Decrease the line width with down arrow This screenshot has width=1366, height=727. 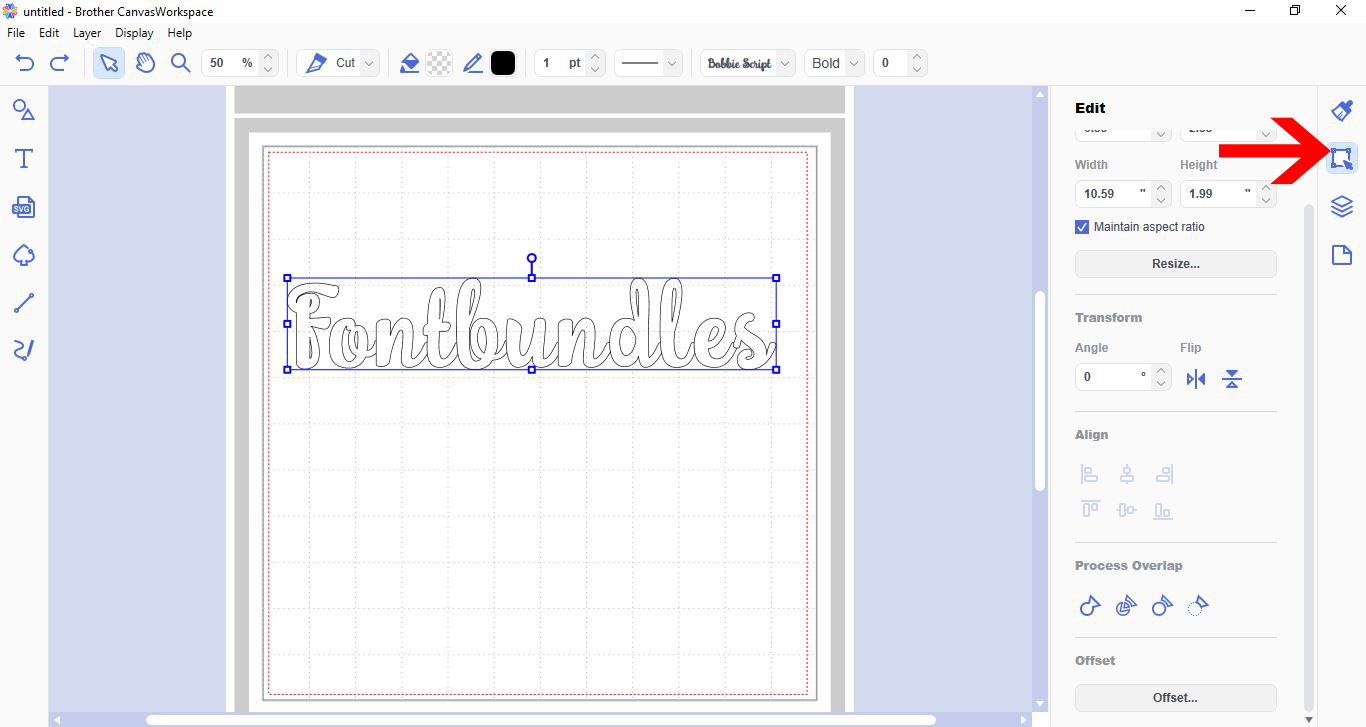click(x=595, y=70)
